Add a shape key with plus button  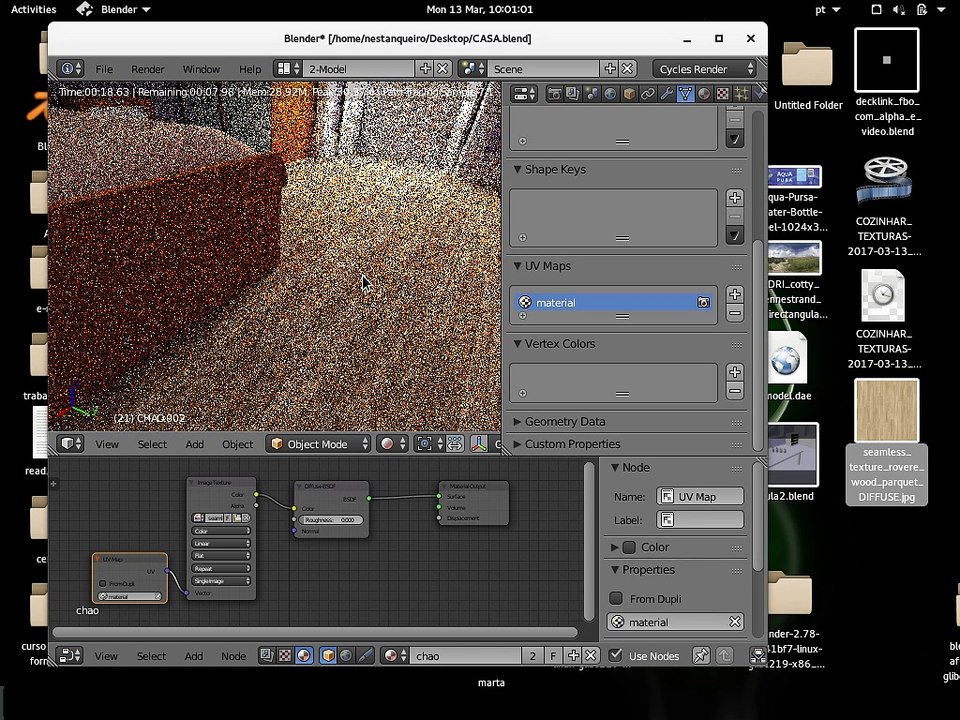click(x=735, y=198)
